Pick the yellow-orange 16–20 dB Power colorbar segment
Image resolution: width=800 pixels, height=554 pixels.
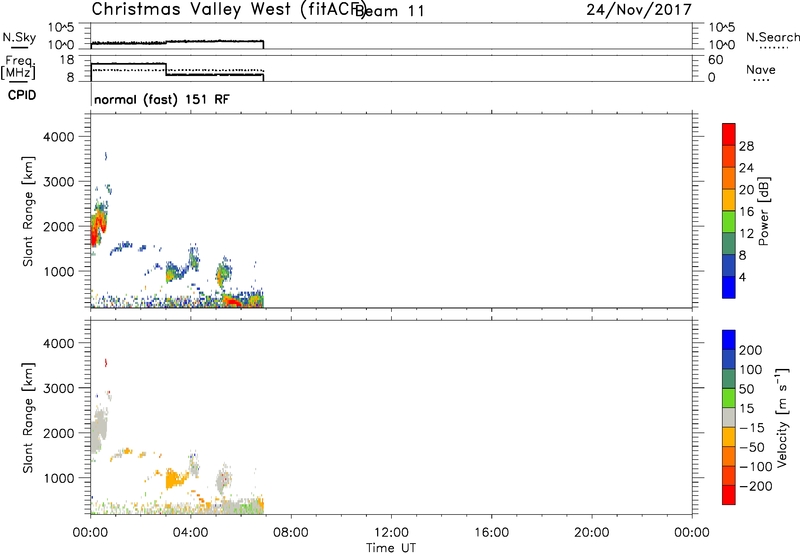tap(729, 200)
